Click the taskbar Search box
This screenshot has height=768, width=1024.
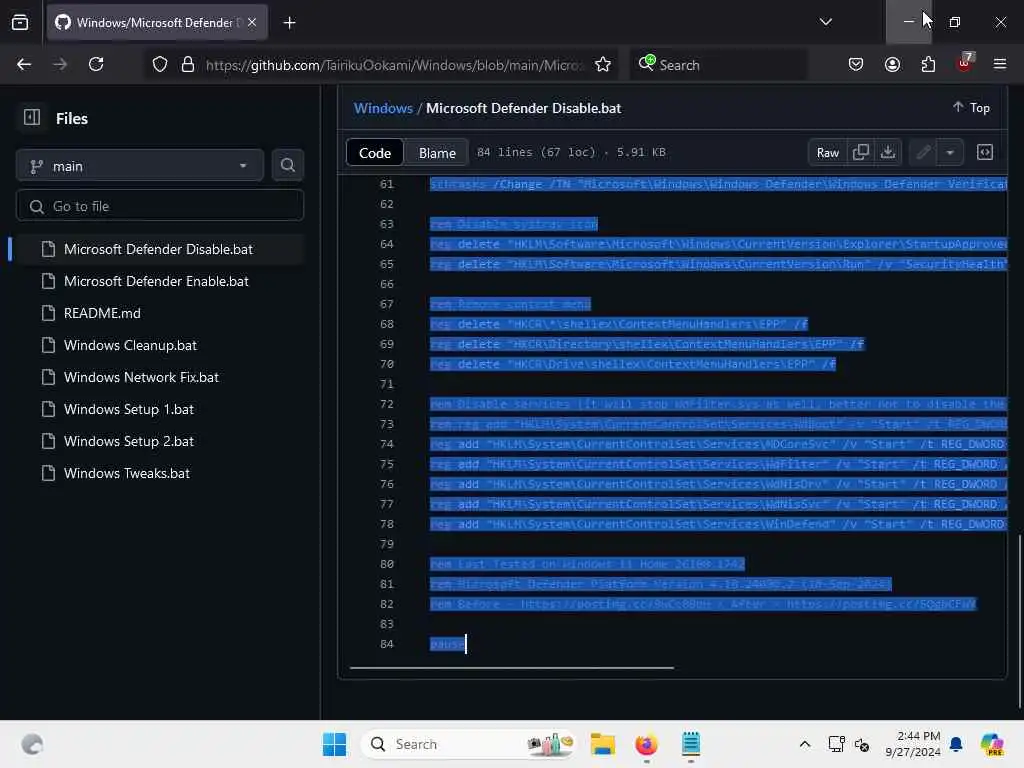(x=468, y=744)
